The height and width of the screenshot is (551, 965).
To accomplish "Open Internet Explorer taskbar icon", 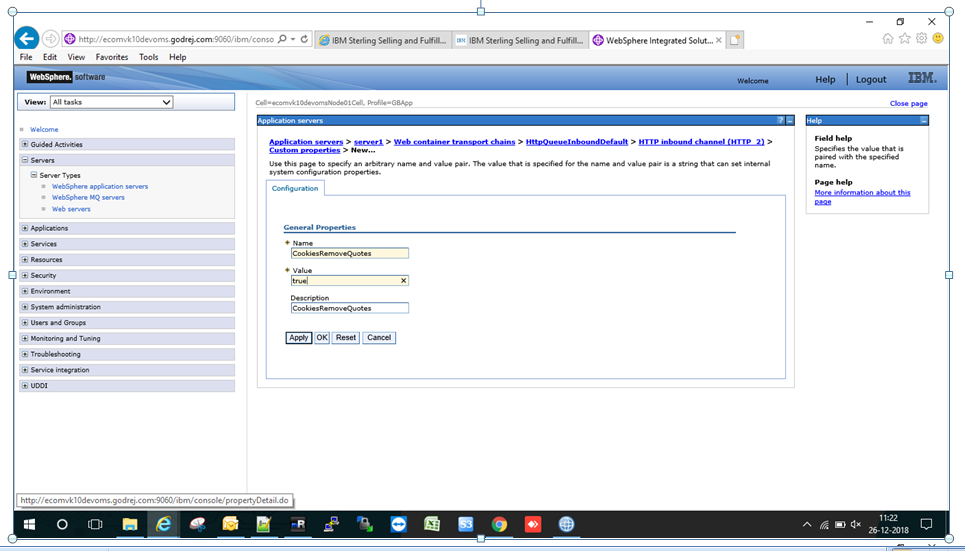I will click(163, 525).
